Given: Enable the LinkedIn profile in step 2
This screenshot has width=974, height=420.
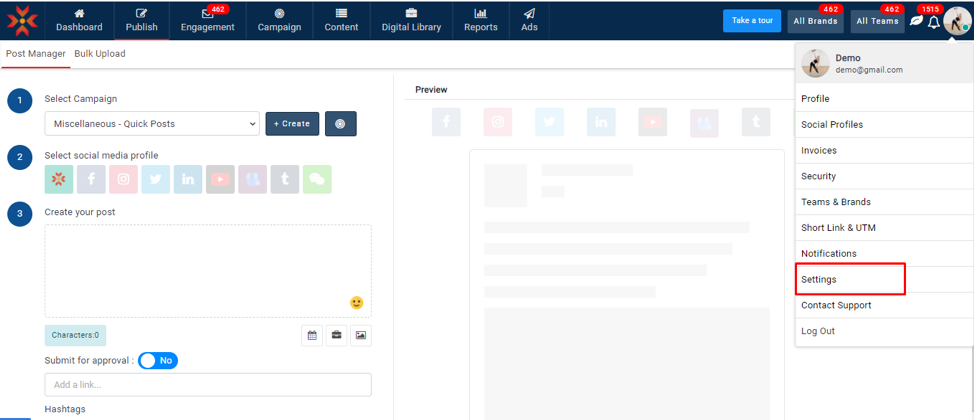Looking at the screenshot, I should pos(188,179).
